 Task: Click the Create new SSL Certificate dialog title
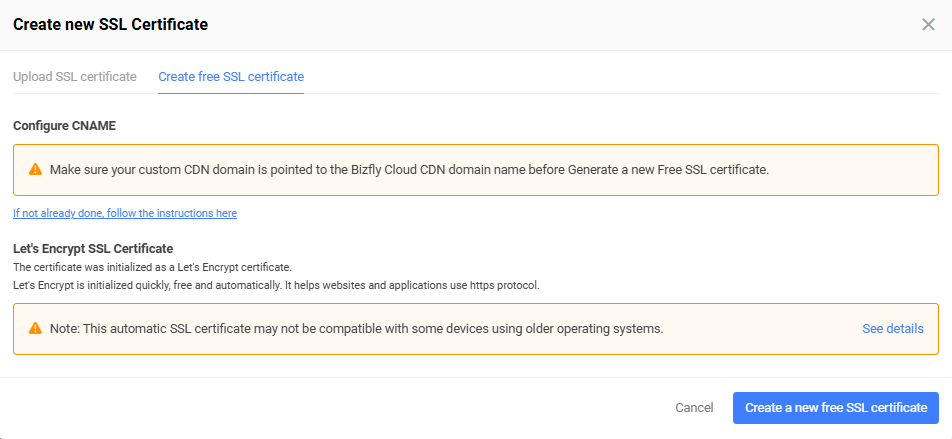110,25
